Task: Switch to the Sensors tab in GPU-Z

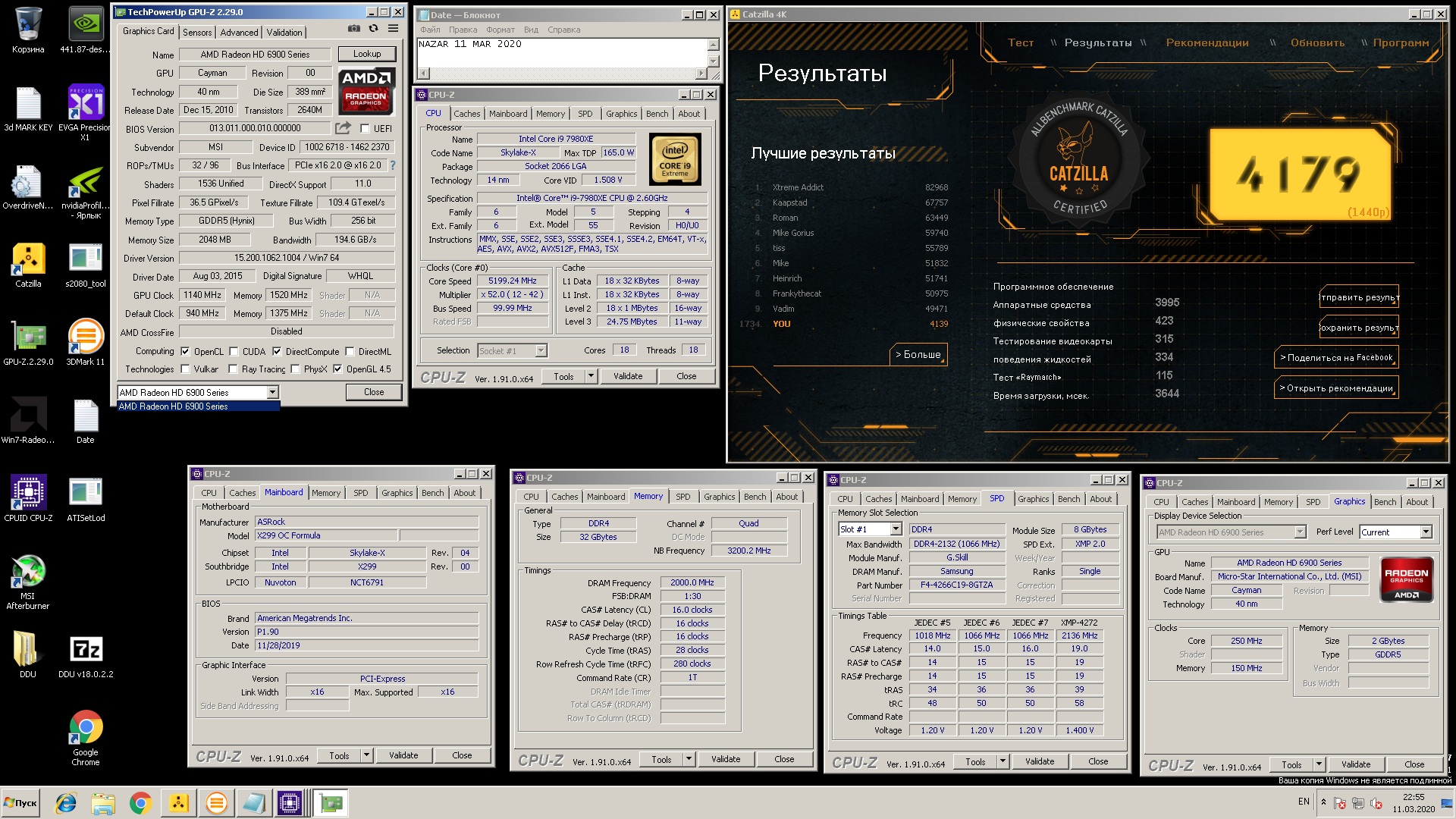Action: point(197,32)
